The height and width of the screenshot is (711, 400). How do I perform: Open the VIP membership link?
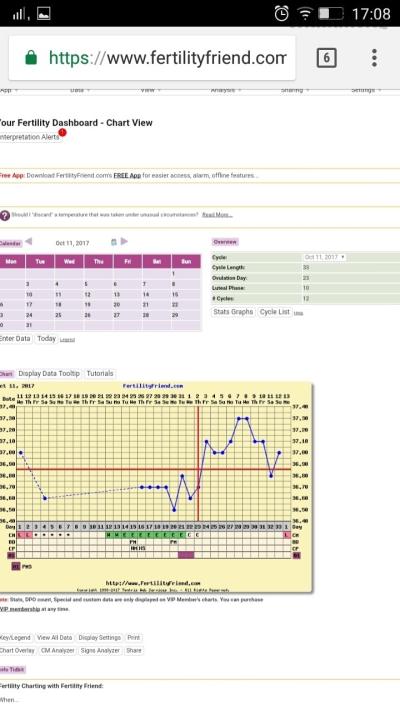click(20, 609)
